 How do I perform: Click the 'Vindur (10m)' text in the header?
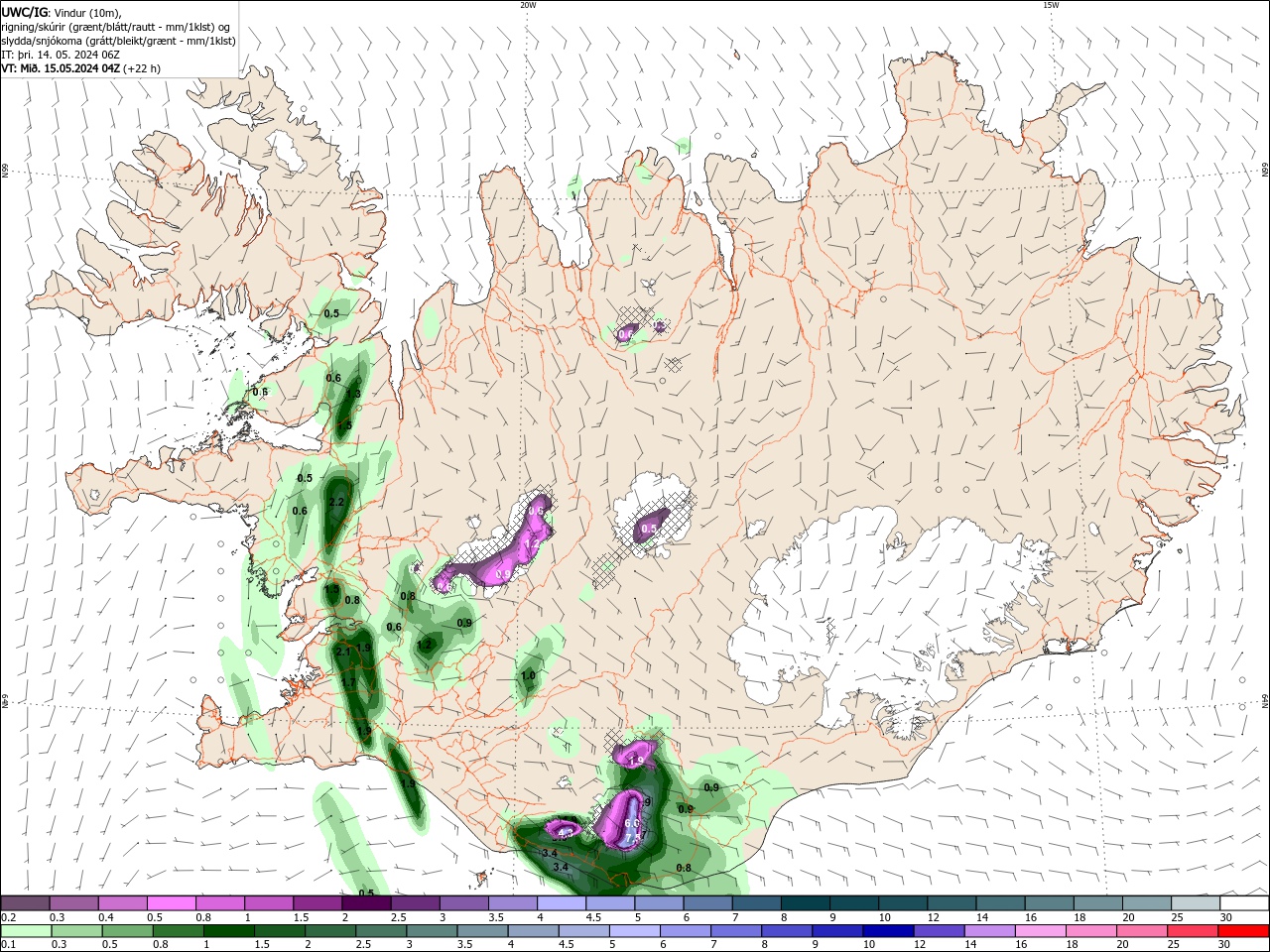pos(88,12)
